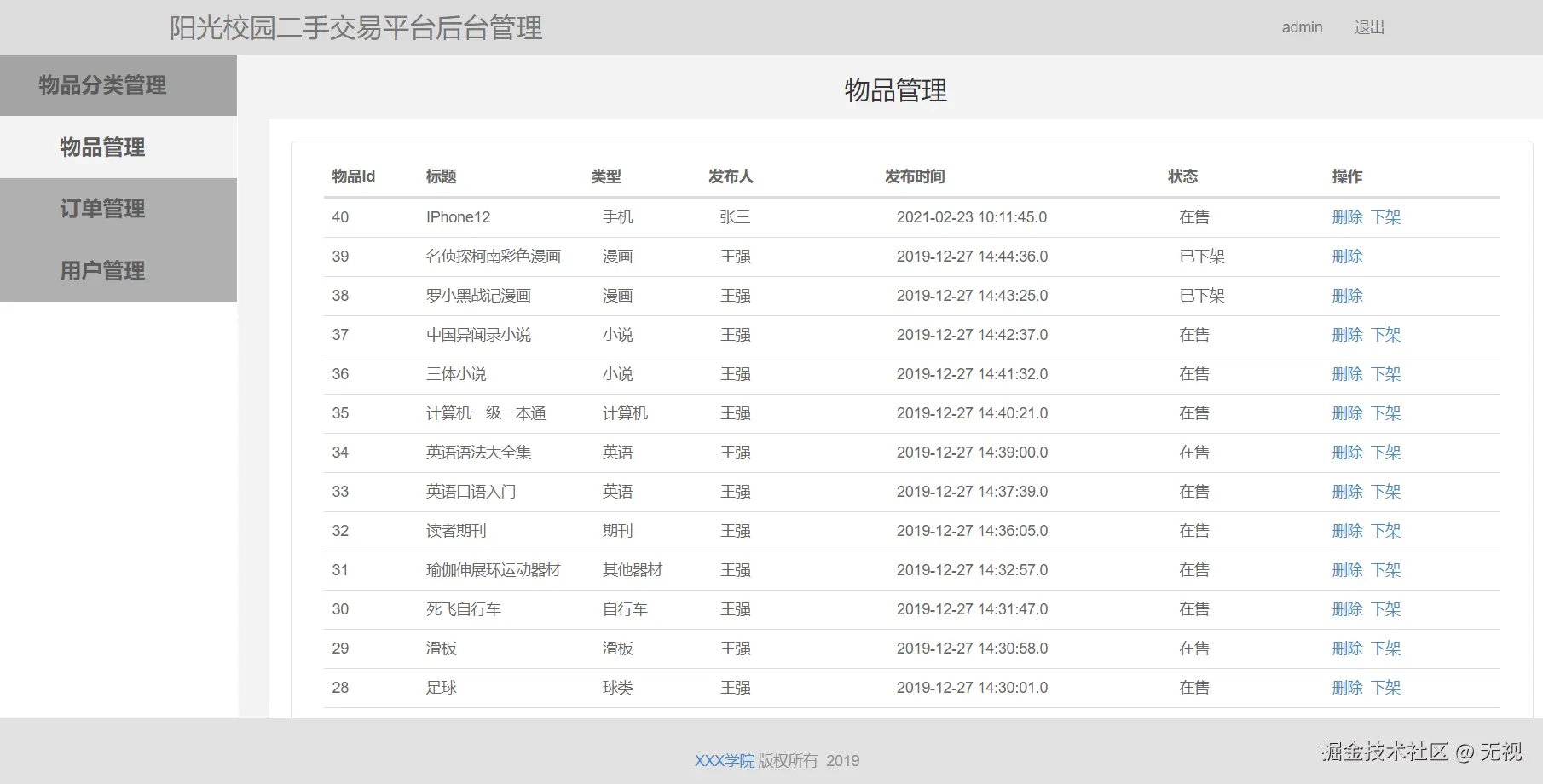Click the 其他器材 type cell
1543x784 pixels.
[633, 570]
